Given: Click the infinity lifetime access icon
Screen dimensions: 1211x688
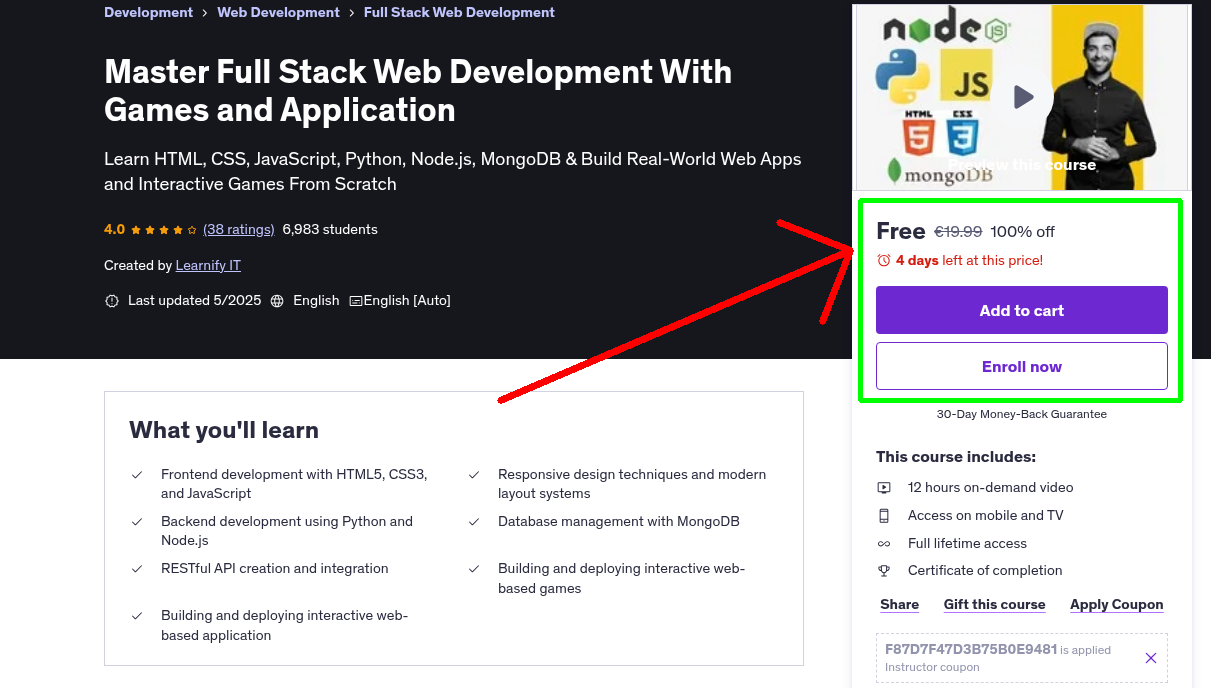Looking at the screenshot, I should pos(884,544).
